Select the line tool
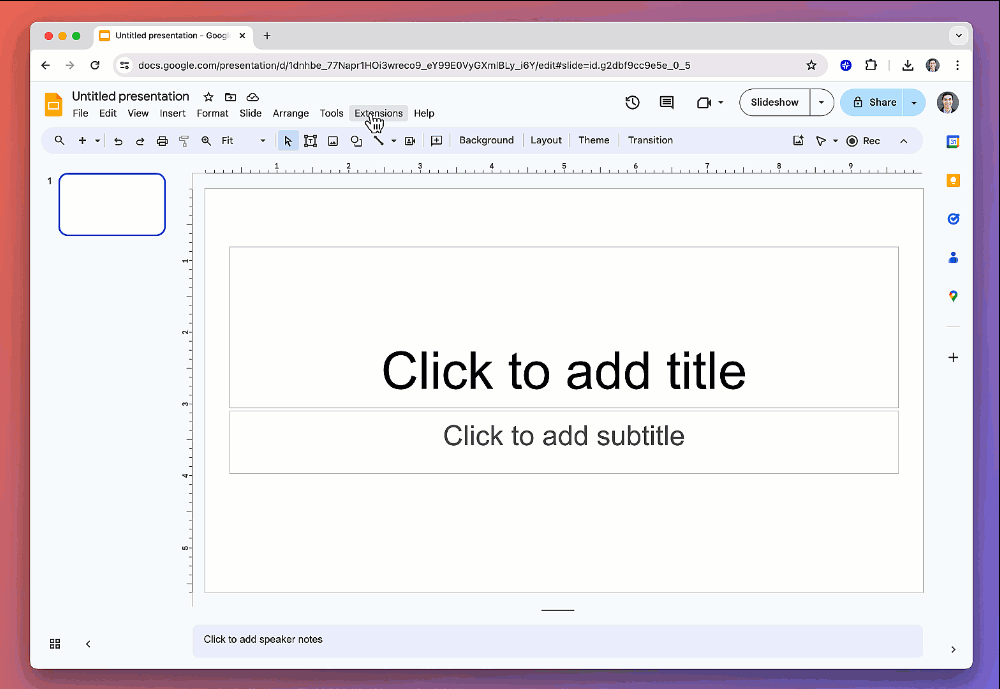Image resolution: width=1000 pixels, height=689 pixels. 379,141
